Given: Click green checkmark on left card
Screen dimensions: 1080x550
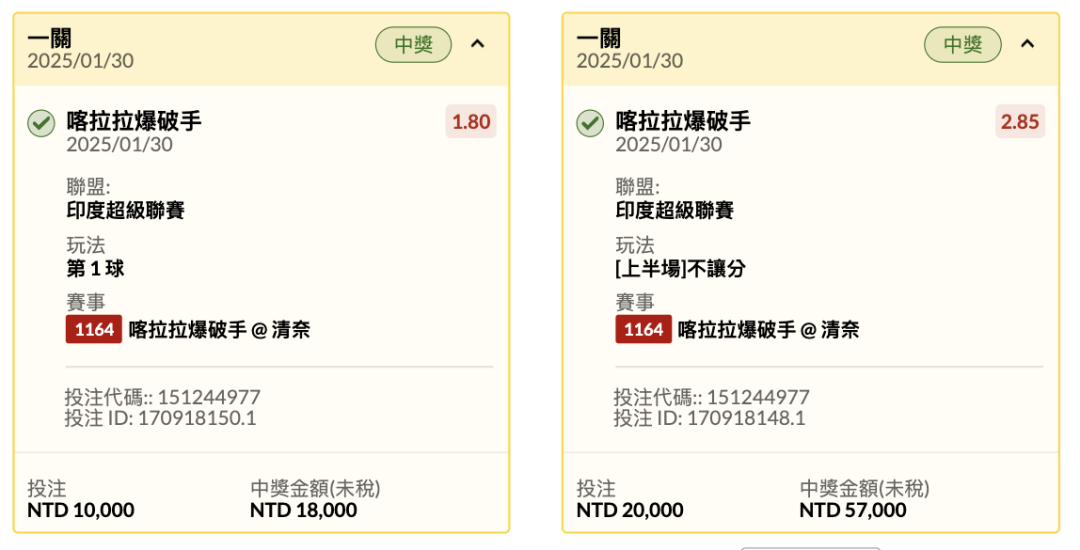Looking at the screenshot, I should click(41, 124).
